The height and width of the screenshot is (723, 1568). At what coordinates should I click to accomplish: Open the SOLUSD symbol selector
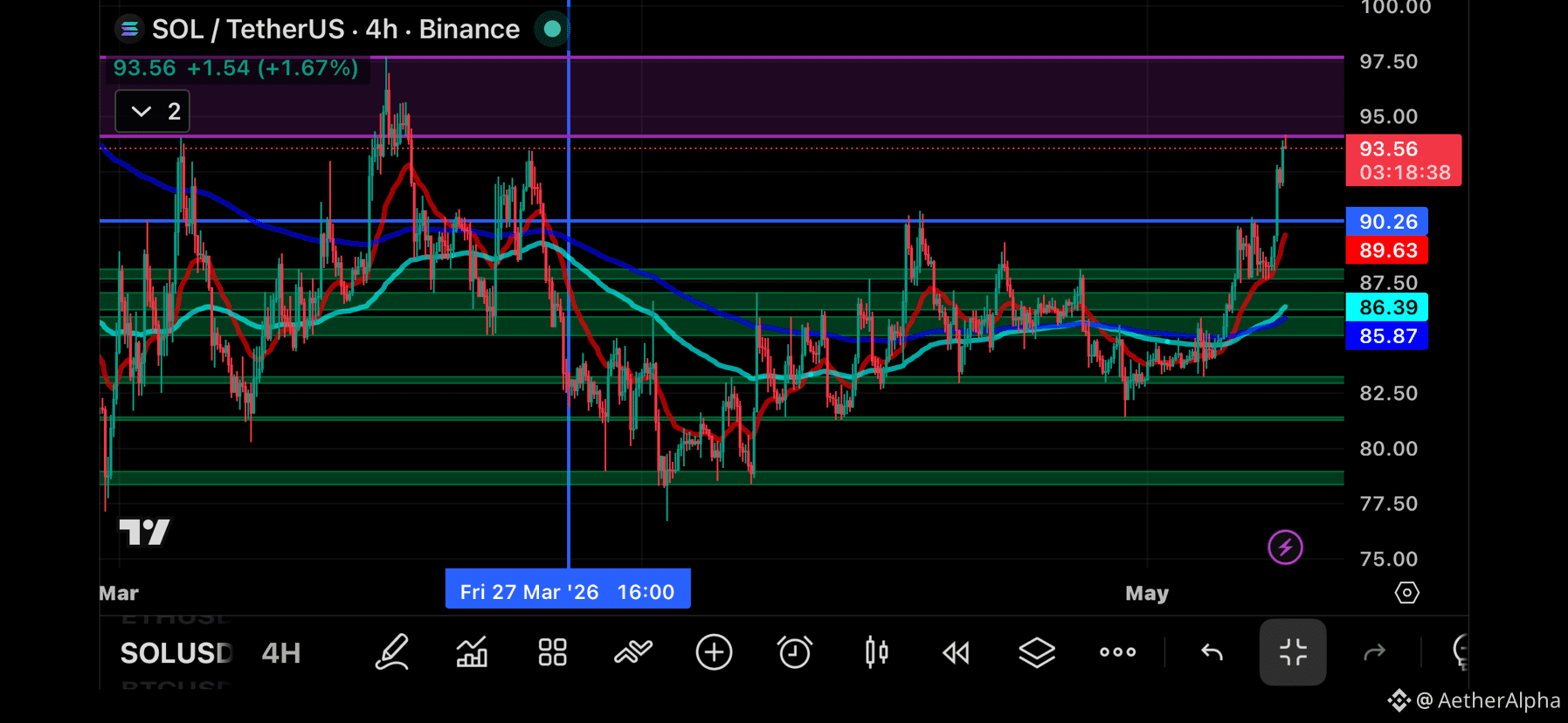[176, 653]
